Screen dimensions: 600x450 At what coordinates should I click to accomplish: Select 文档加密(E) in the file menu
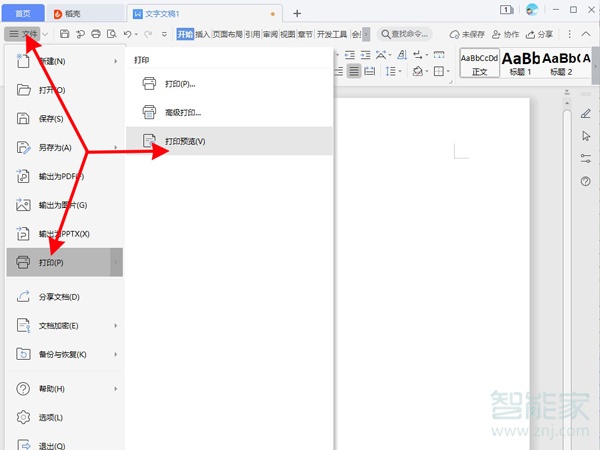tap(65, 326)
